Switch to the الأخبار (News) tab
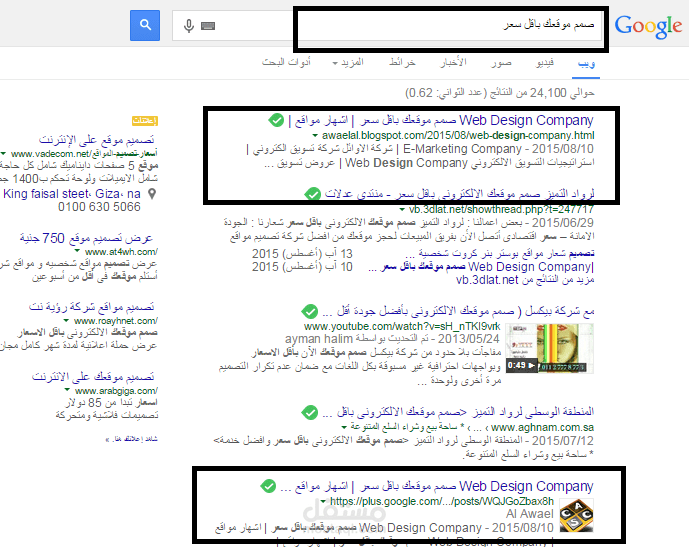The height and width of the screenshot is (547, 689). tap(453, 62)
